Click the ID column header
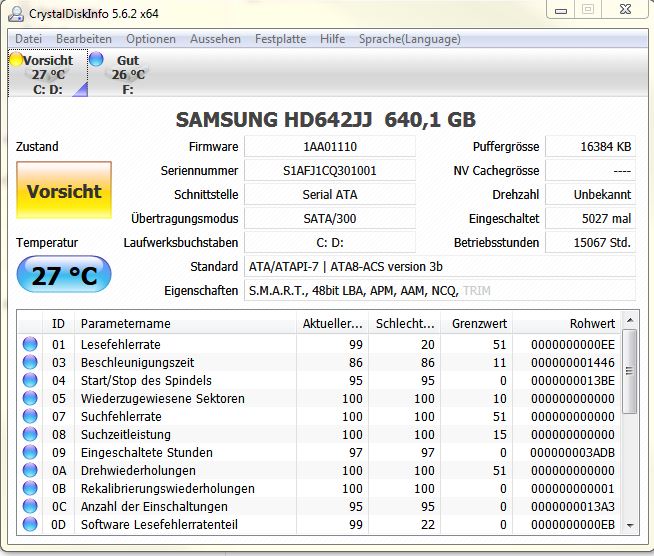Screen dimensions: 654x556 tap(58, 323)
